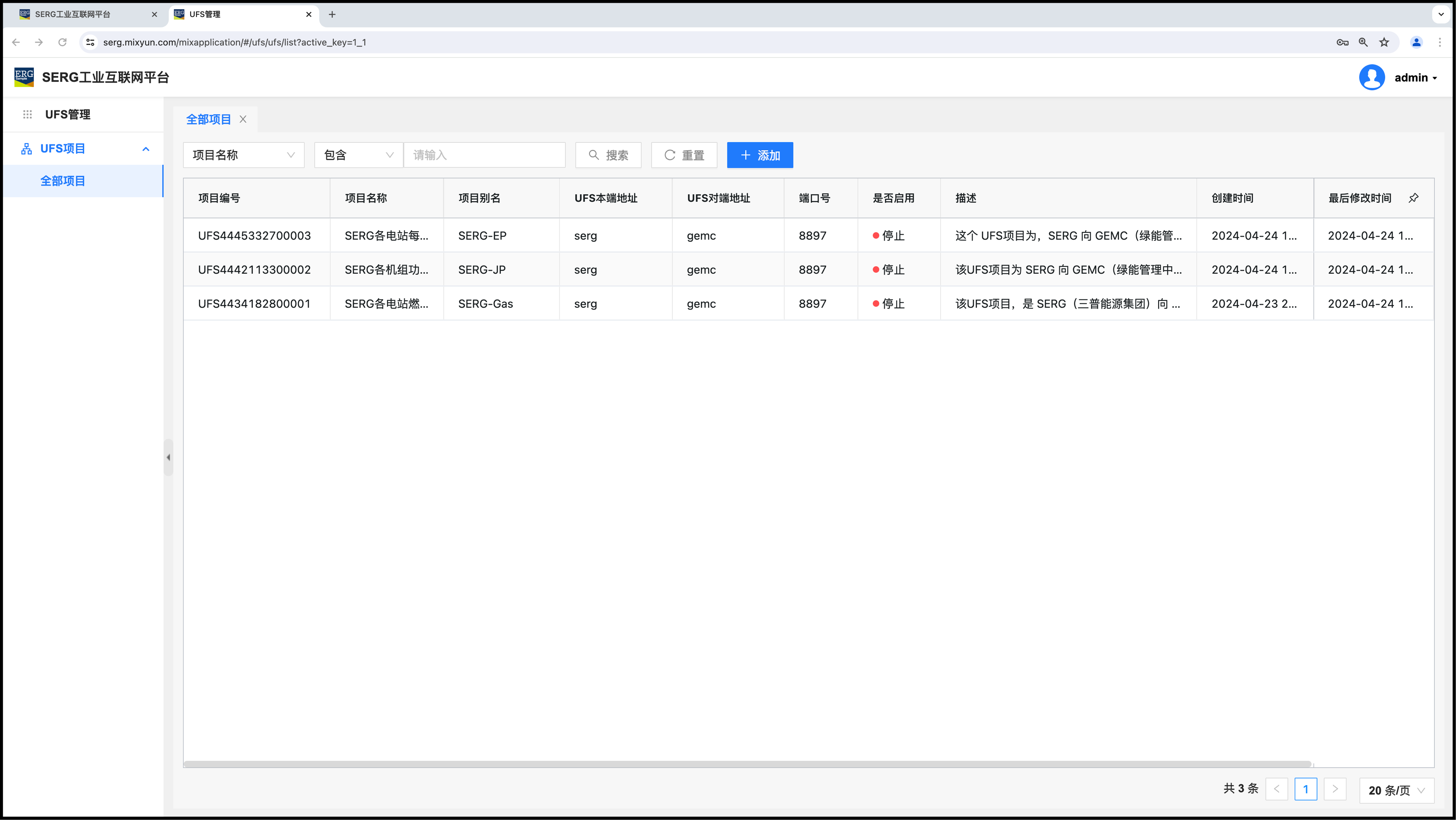Click the pin column settings icon
The height and width of the screenshot is (820, 1456).
pyautogui.click(x=1413, y=198)
